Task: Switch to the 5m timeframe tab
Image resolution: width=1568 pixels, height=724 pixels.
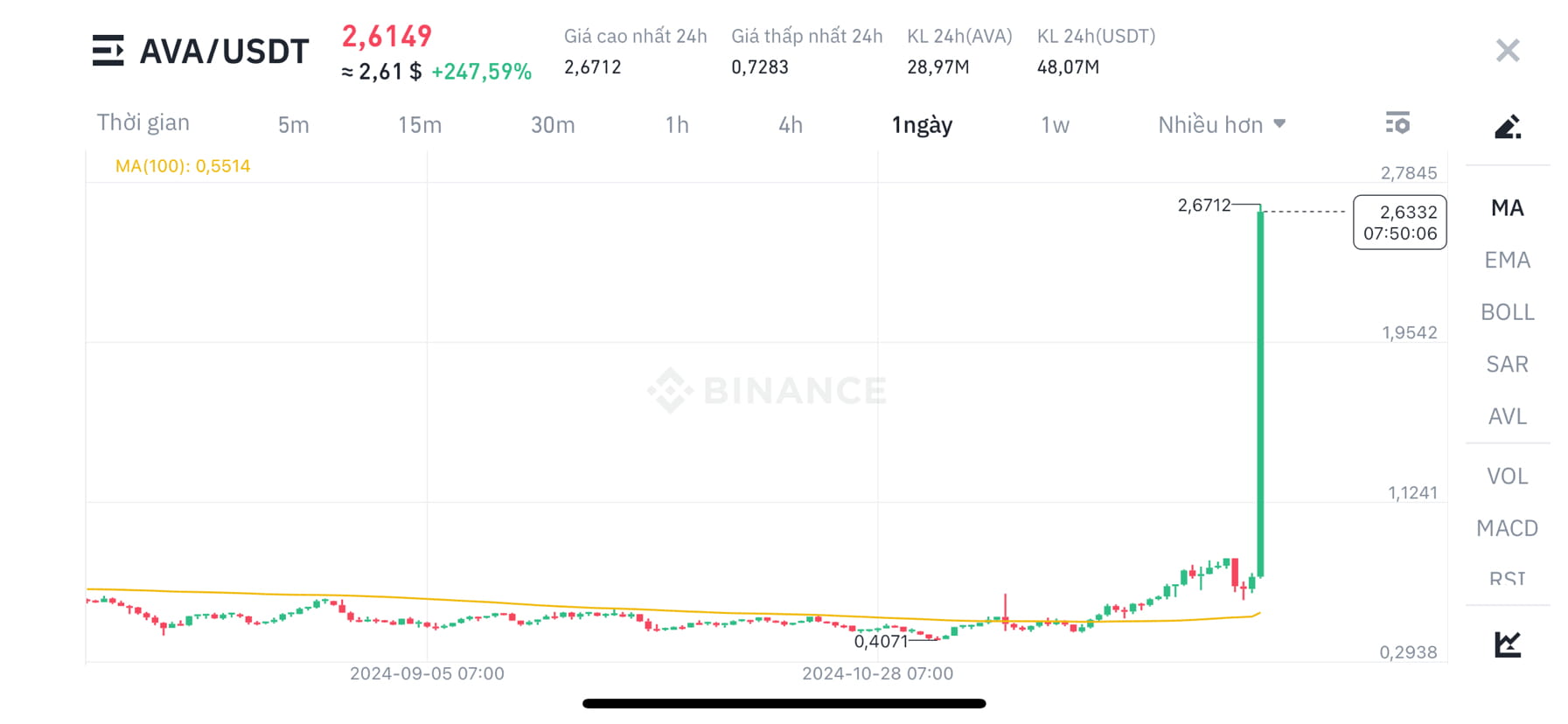Action: click(x=293, y=124)
